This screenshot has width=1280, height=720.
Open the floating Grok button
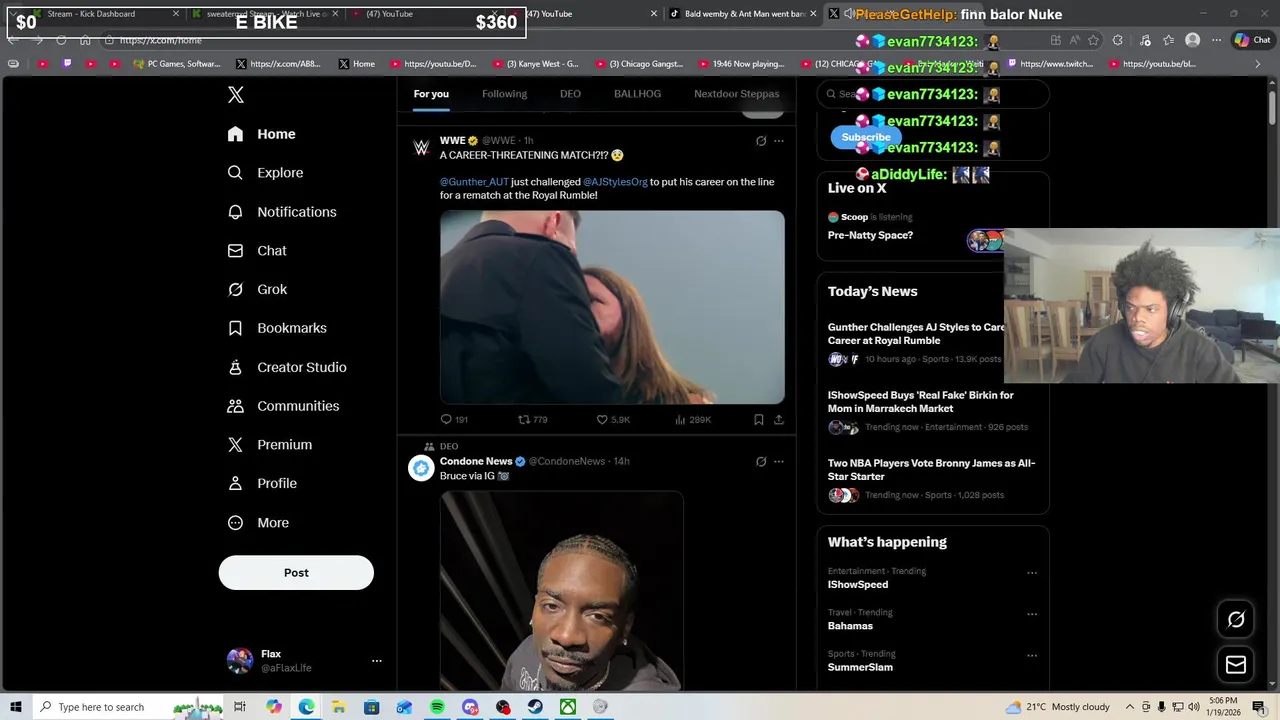click(x=1236, y=619)
